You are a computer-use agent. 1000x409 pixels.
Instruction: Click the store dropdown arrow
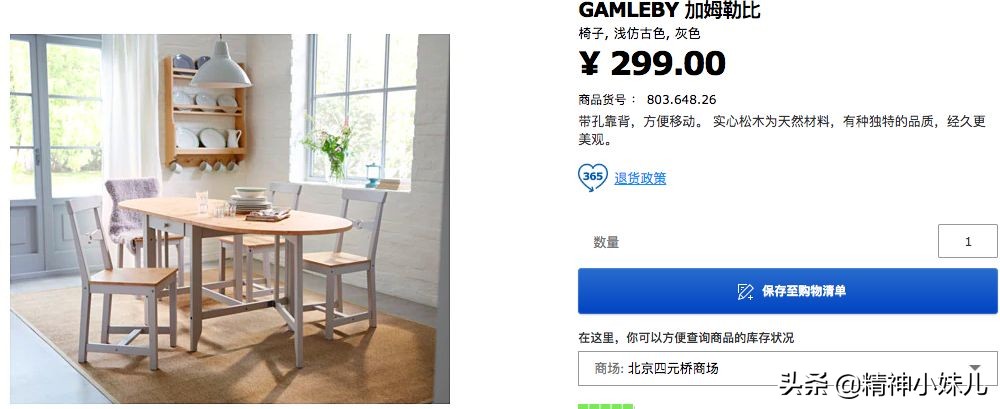pyautogui.click(x=974, y=368)
